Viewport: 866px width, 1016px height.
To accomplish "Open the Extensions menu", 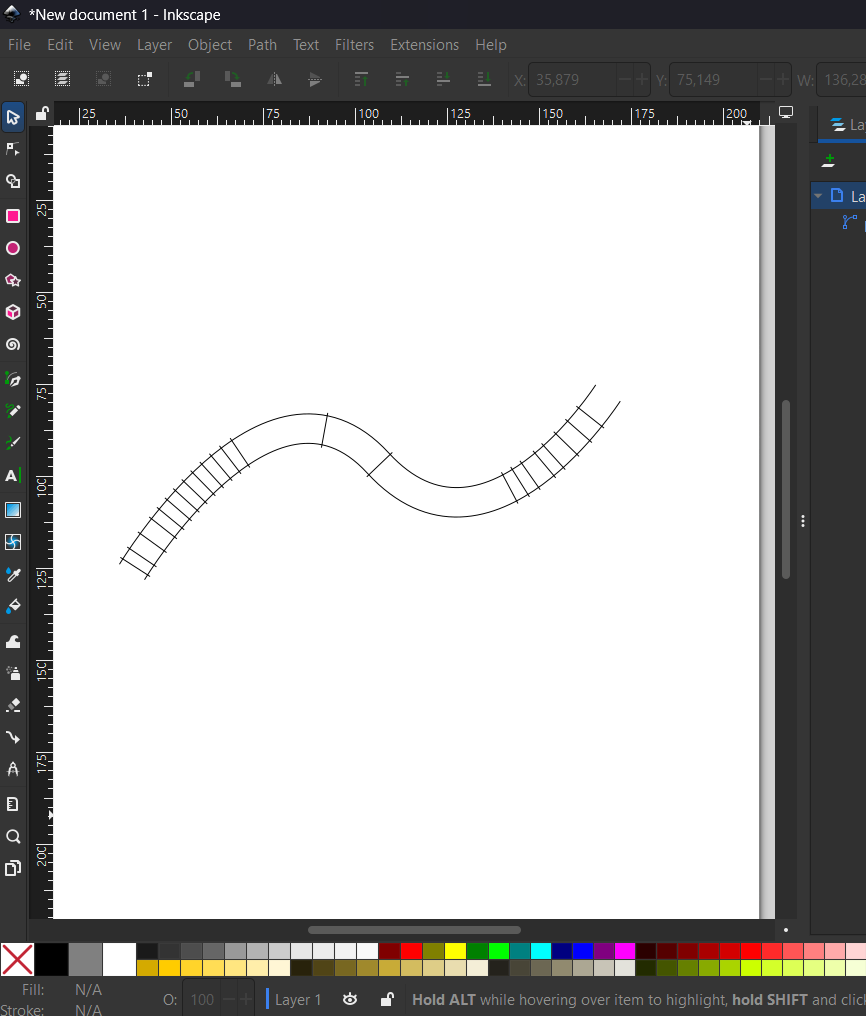I will tap(424, 45).
